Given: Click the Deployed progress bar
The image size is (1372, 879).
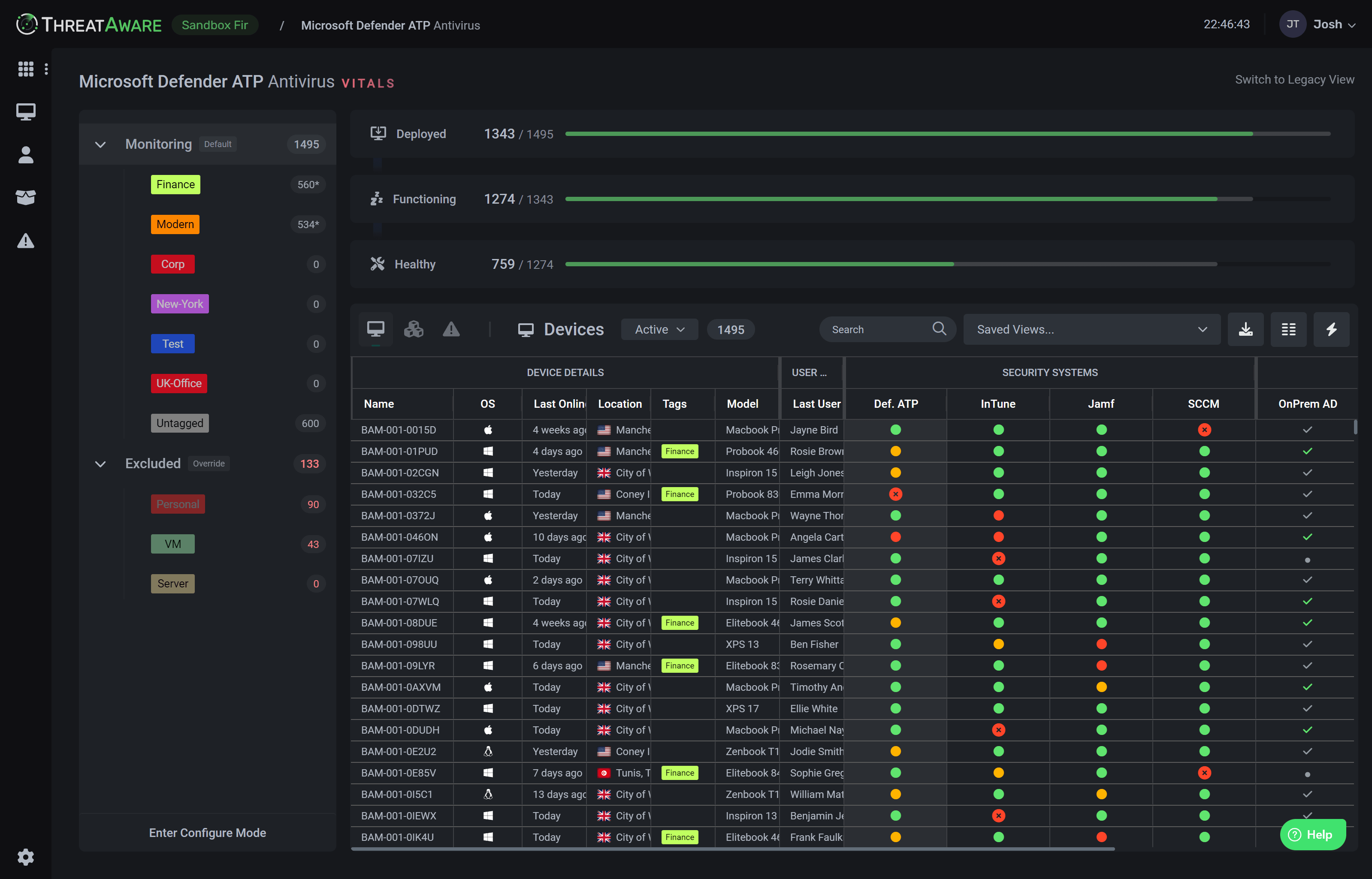Looking at the screenshot, I should pyautogui.click(x=947, y=133).
